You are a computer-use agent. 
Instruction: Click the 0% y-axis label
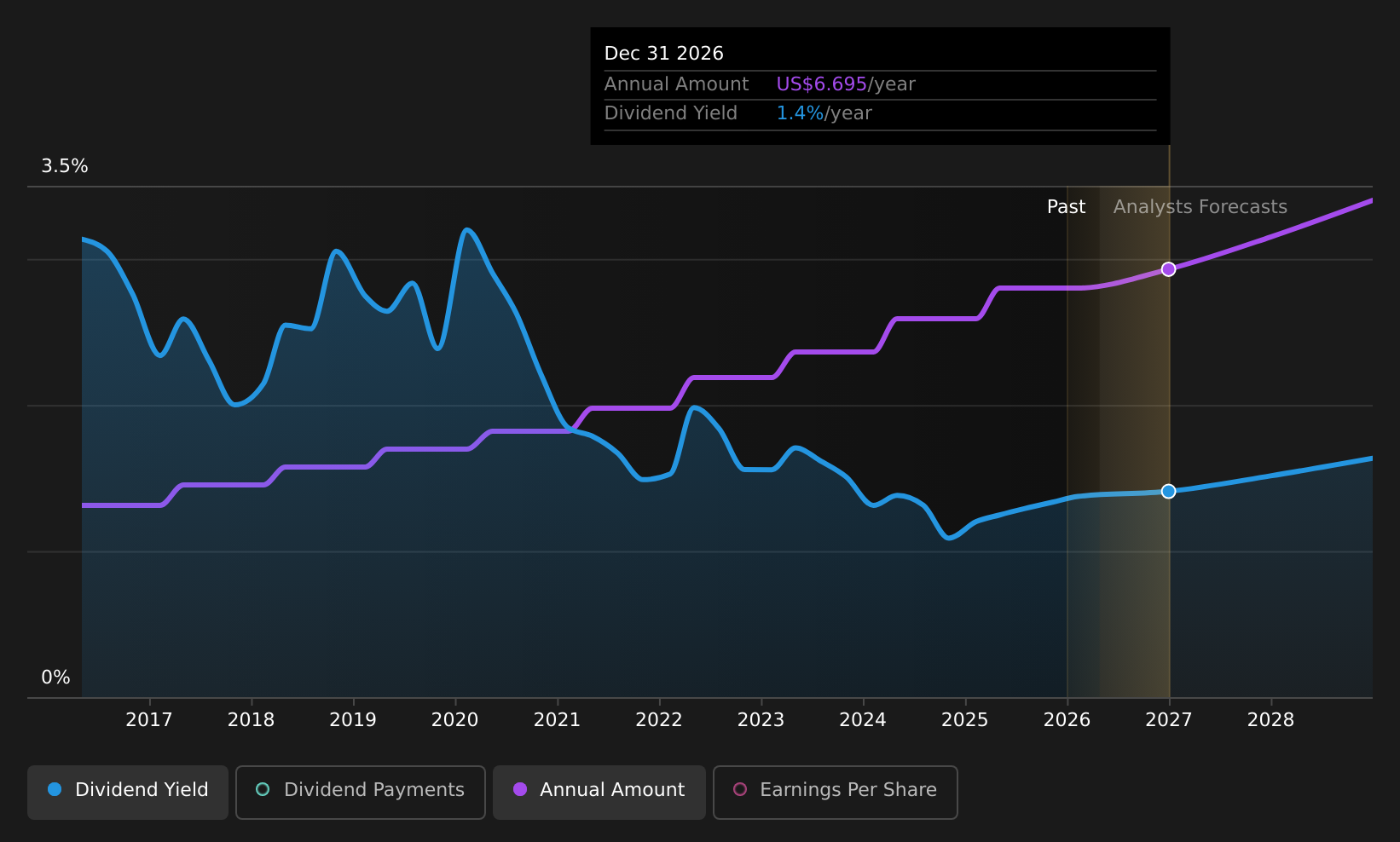[x=55, y=678]
